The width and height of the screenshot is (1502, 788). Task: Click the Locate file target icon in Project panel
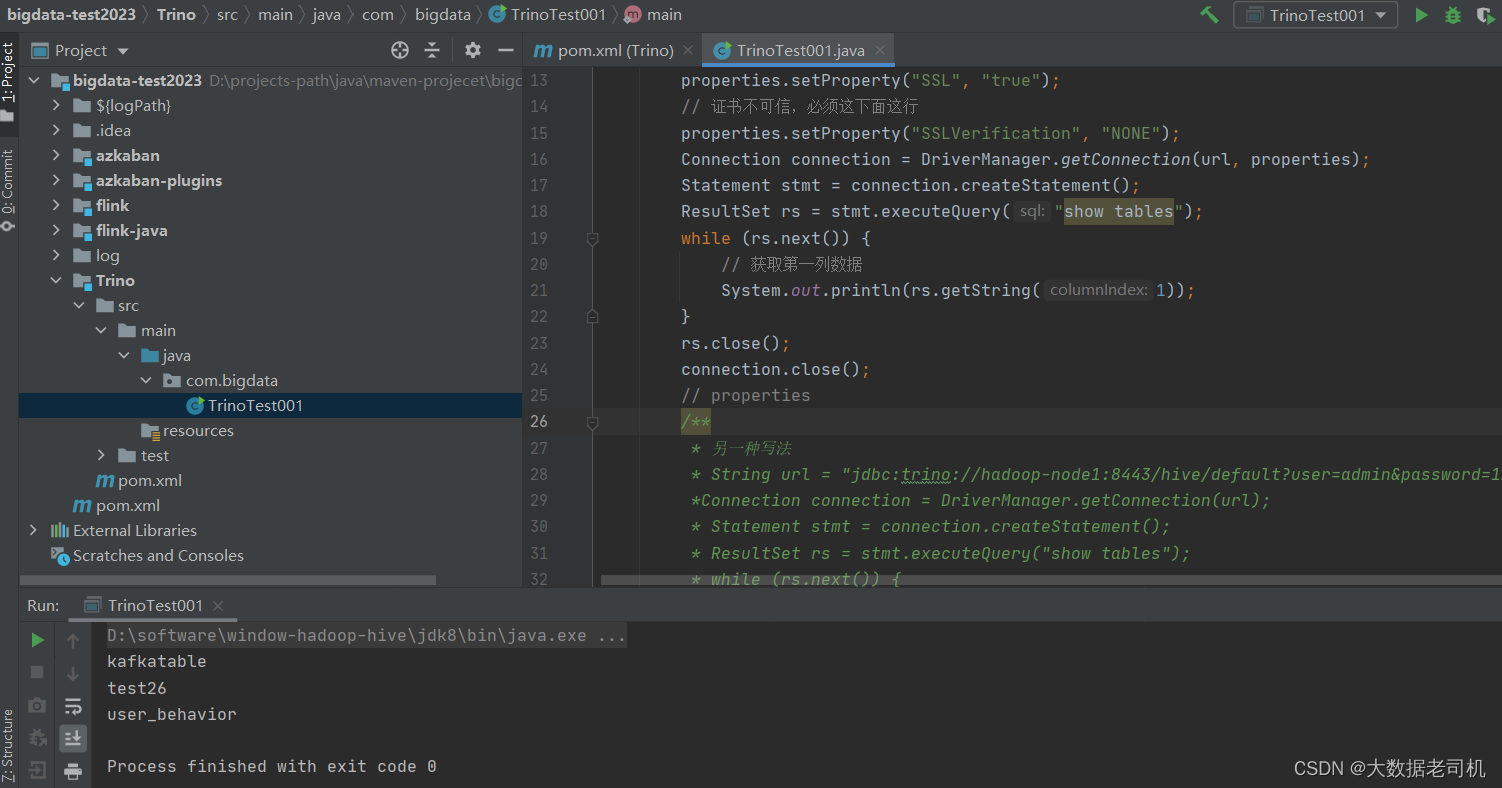pos(400,50)
